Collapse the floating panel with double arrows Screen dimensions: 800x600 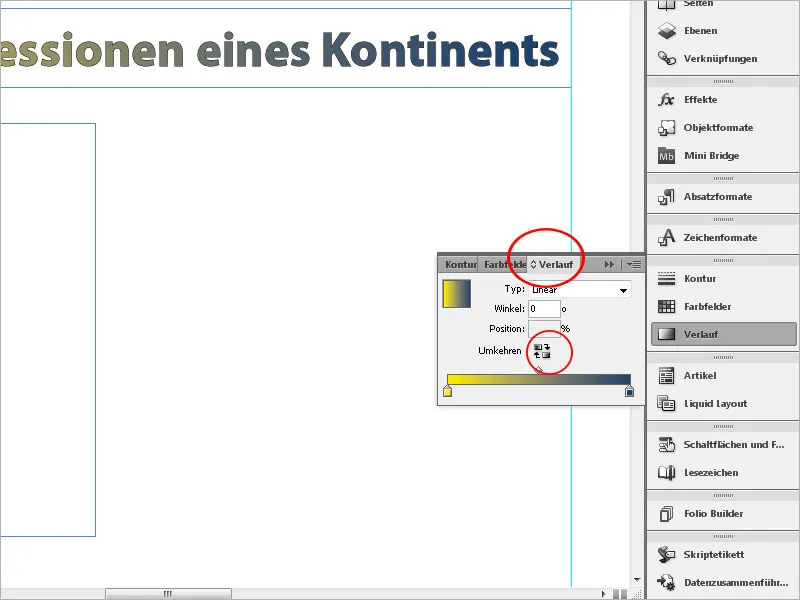pos(609,264)
